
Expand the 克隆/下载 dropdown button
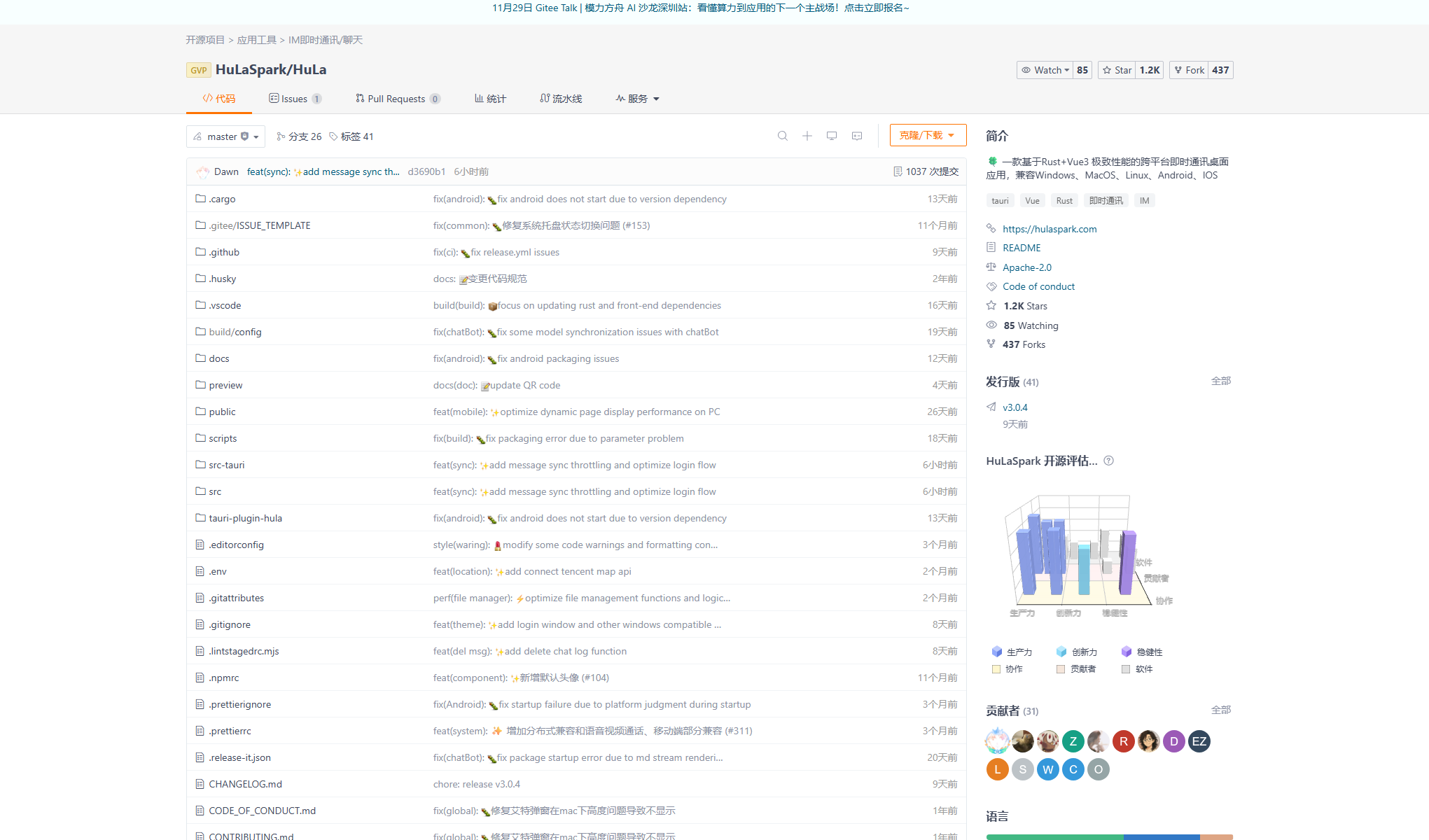point(927,135)
